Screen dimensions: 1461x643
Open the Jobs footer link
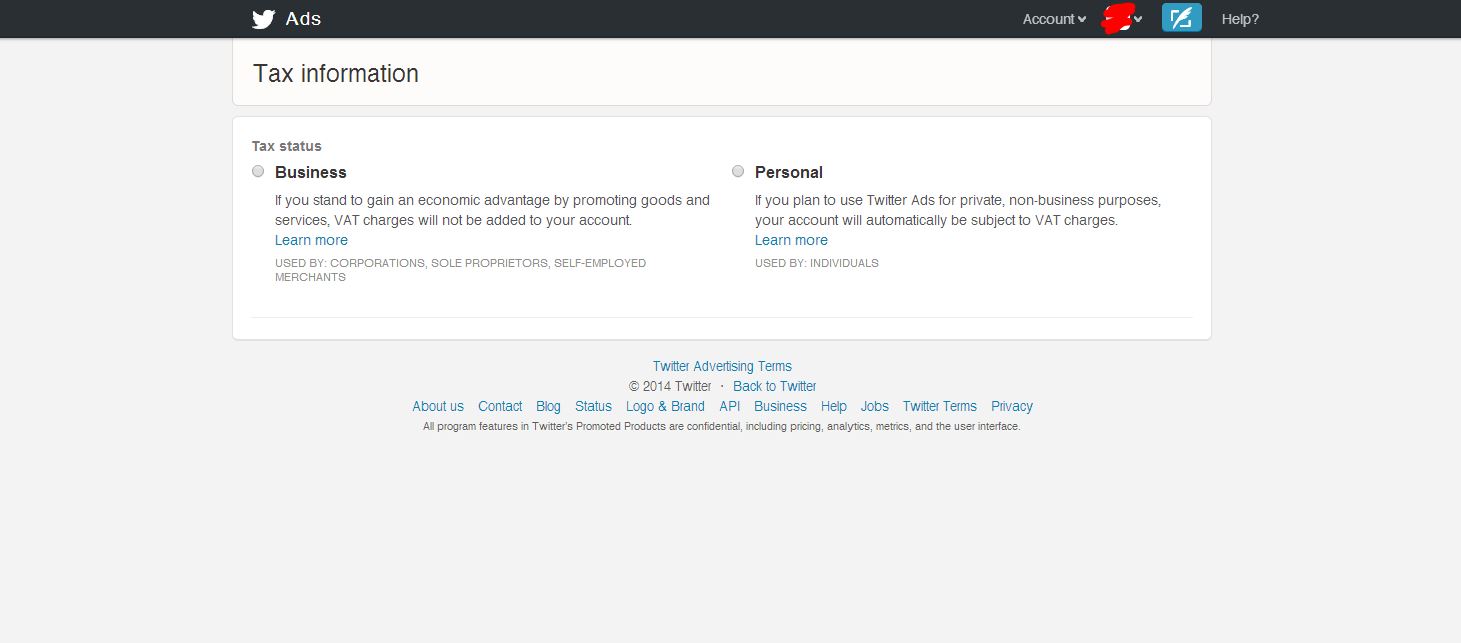[x=875, y=406]
